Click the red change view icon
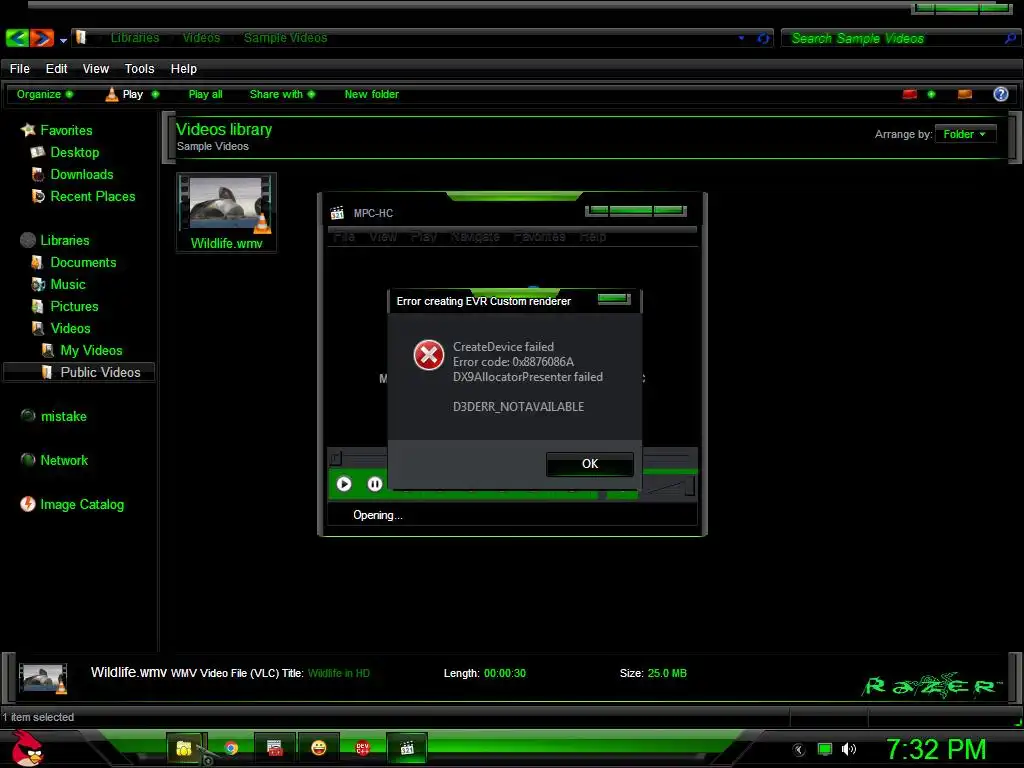The height and width of the screenshot is (768, 1024). coord(910,95)
